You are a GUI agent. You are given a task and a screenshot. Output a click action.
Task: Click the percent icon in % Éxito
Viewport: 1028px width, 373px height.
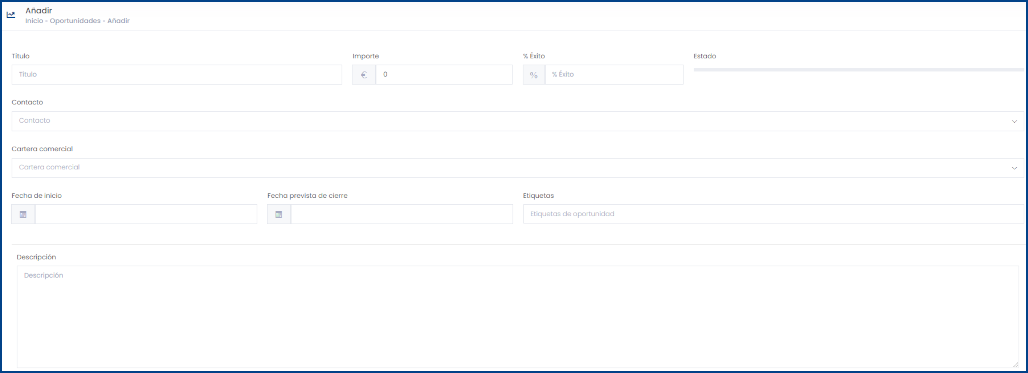tap(534, 75)
